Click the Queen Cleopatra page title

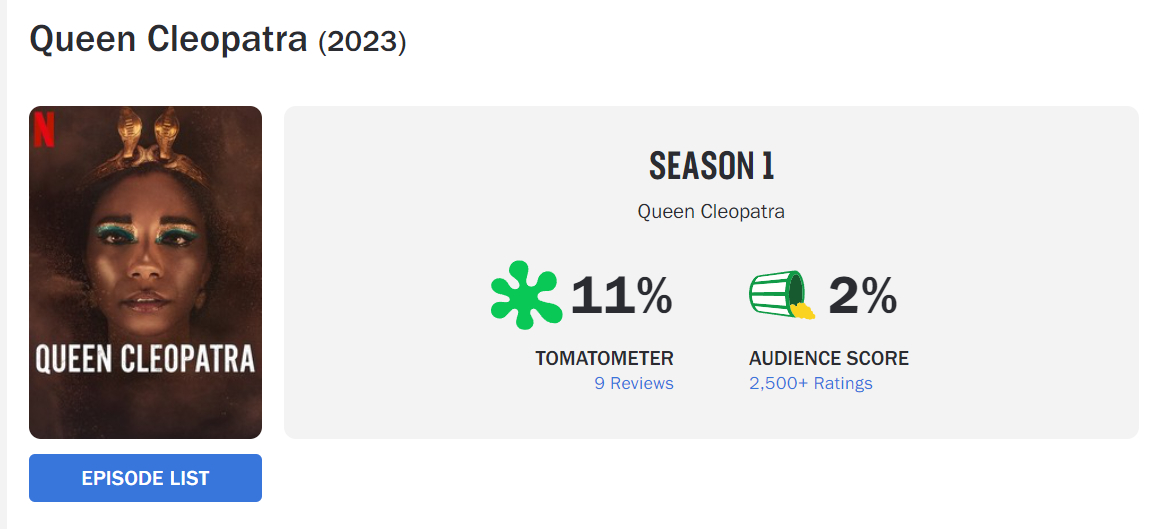pyautogui.click(x=168, y=39)
